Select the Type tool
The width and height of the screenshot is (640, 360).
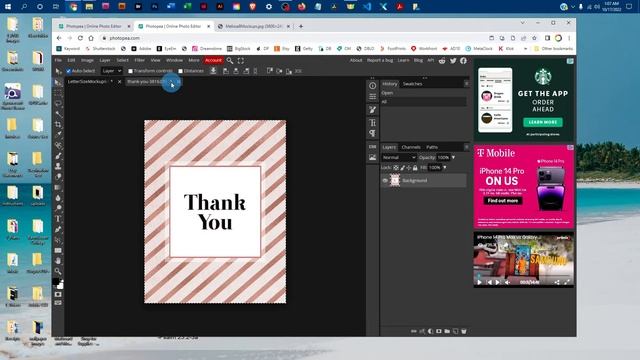point(58,219)
